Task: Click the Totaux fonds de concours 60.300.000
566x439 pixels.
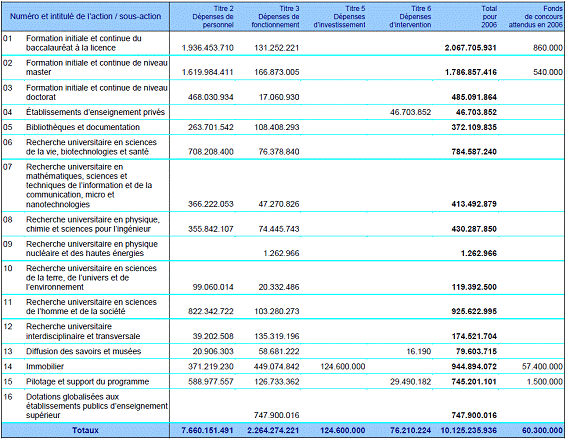Action: pos(542,430)
